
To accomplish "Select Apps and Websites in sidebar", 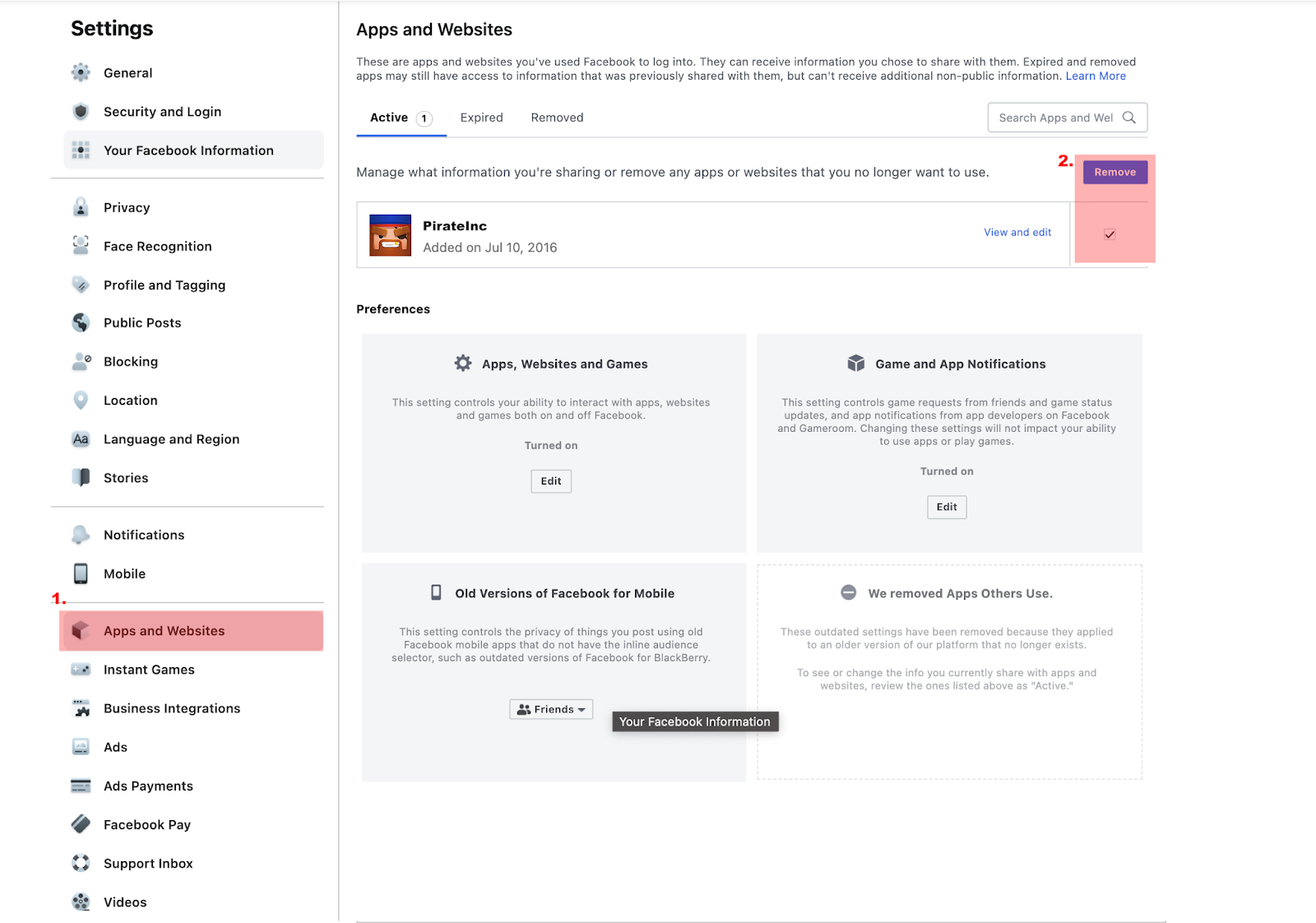I will (x=191, y=631).
